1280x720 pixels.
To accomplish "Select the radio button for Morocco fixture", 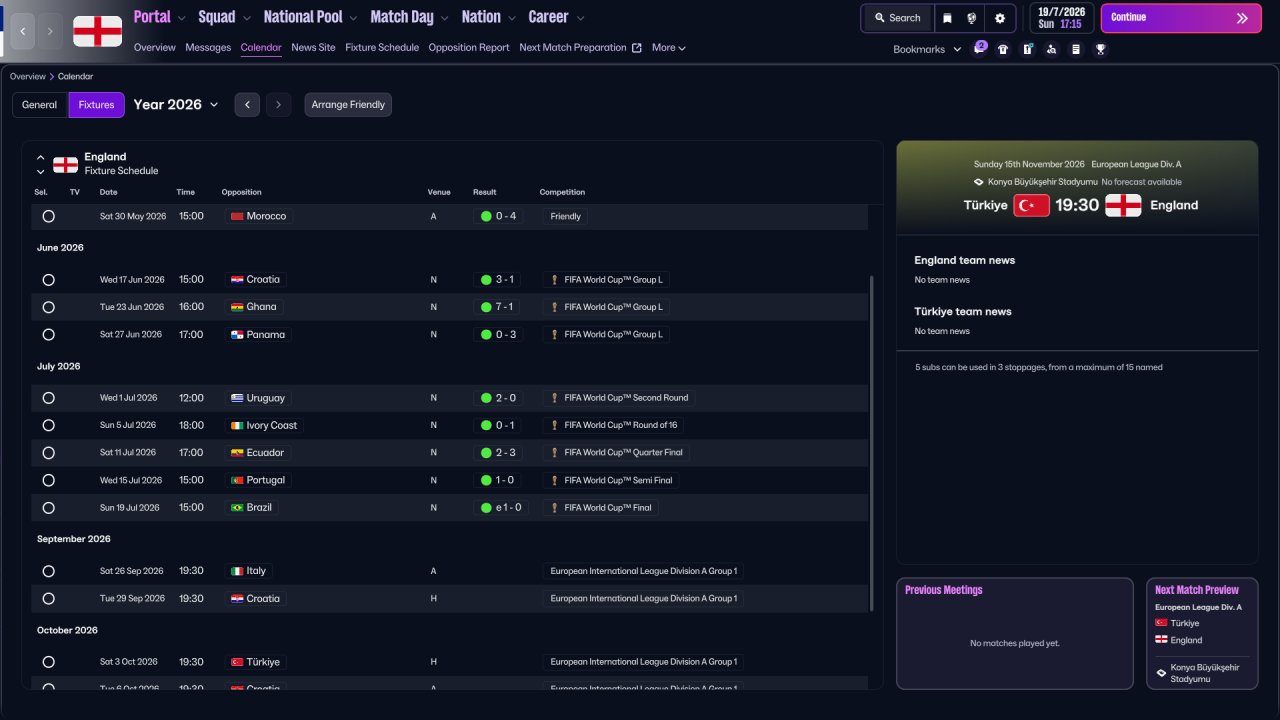I will [48, 216].
